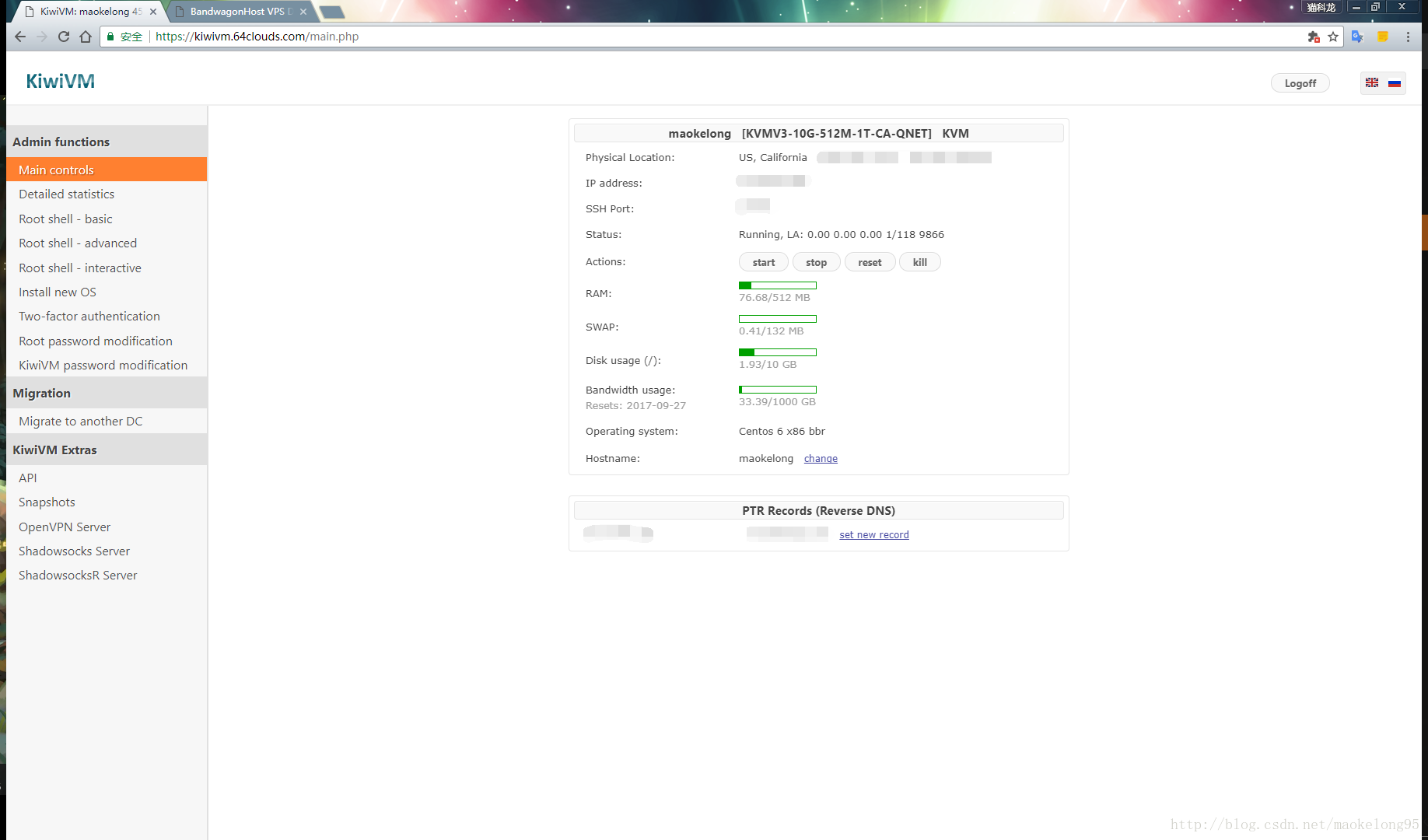The image size is (1428, 840).
Task: Click the stop action button
Action: 816,262
